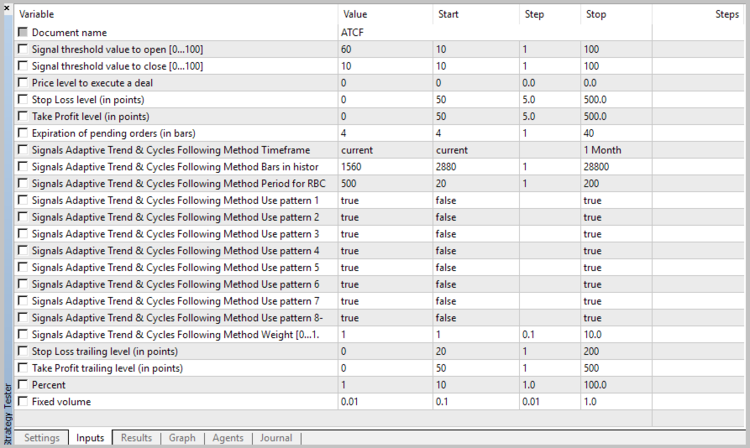Open the Timeframe value 'current' dropdown
This screenshot has height=448, width=750.
click(x=386, y=150)
